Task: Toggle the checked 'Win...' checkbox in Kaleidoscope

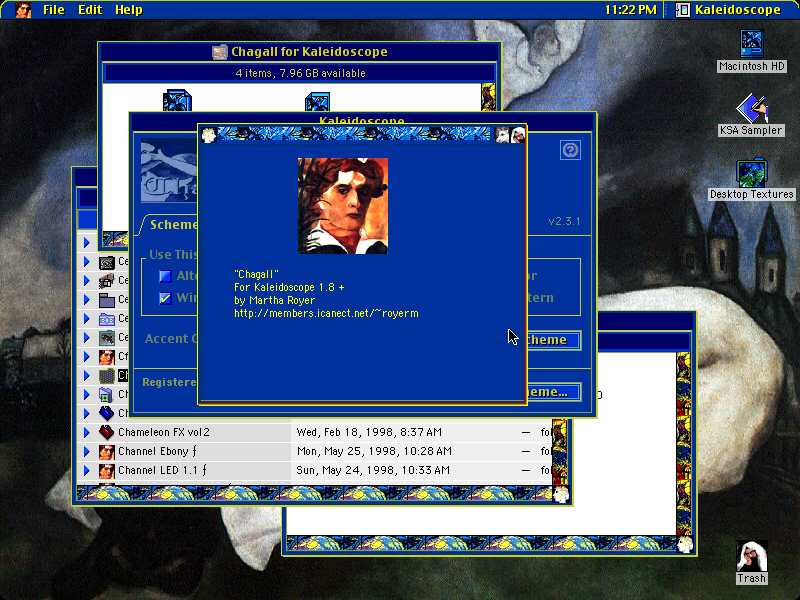Action: 165,297
